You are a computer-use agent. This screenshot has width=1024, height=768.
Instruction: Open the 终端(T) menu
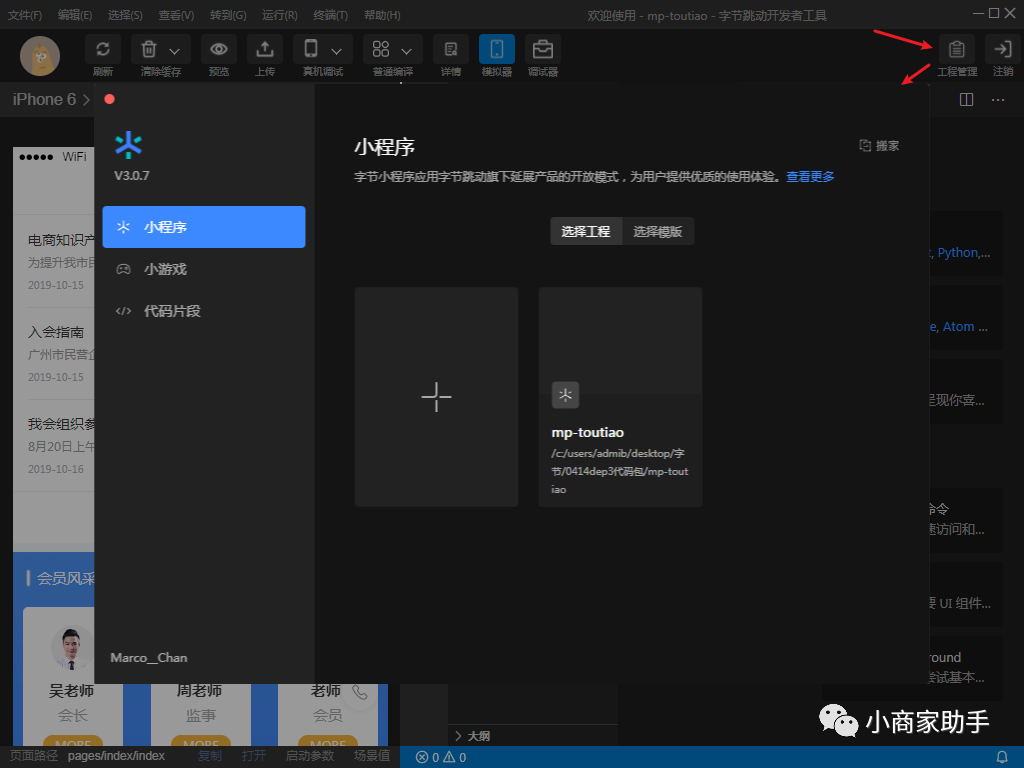[330, 15]
